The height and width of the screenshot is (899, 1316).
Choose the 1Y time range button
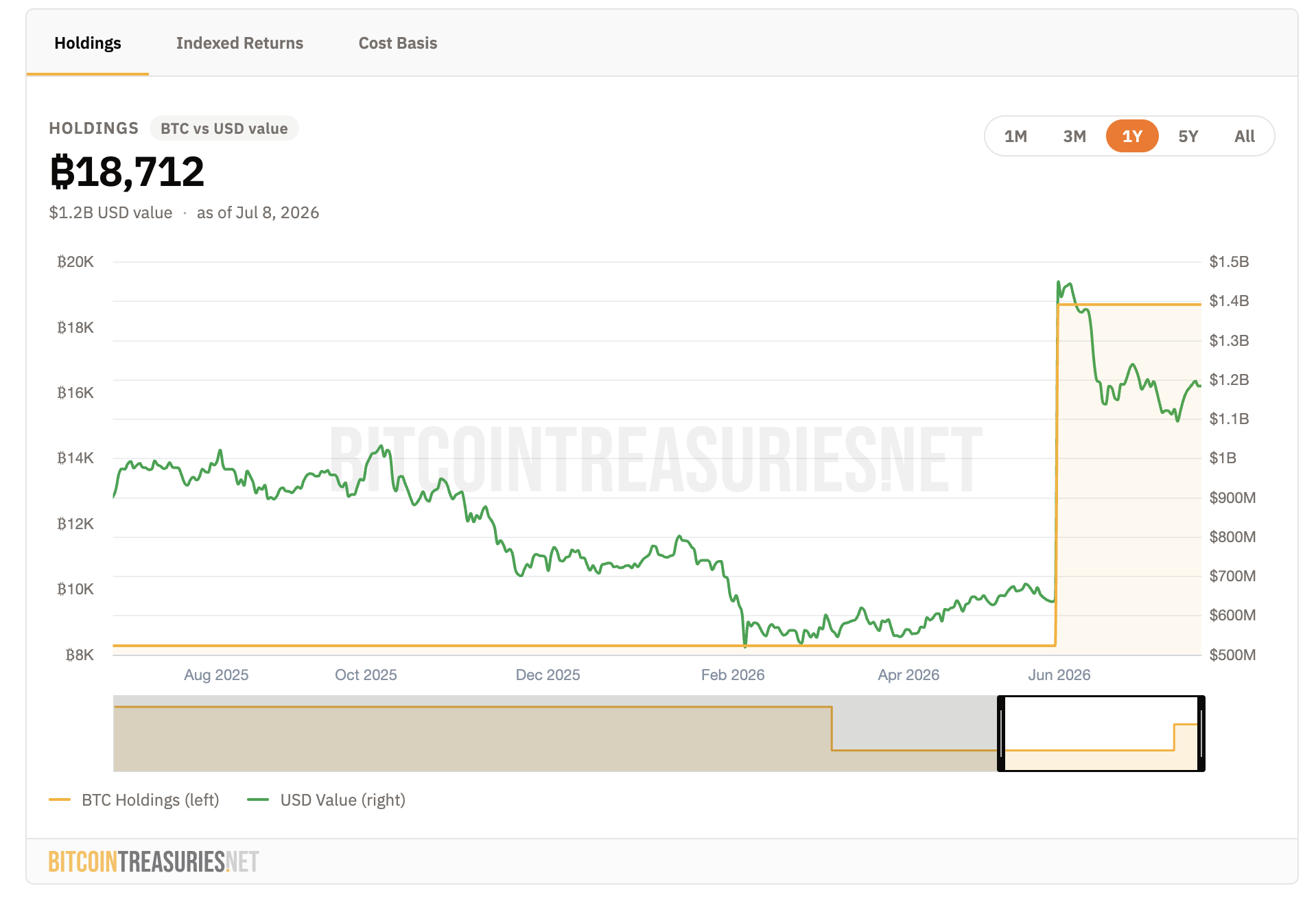[1132, 136]
